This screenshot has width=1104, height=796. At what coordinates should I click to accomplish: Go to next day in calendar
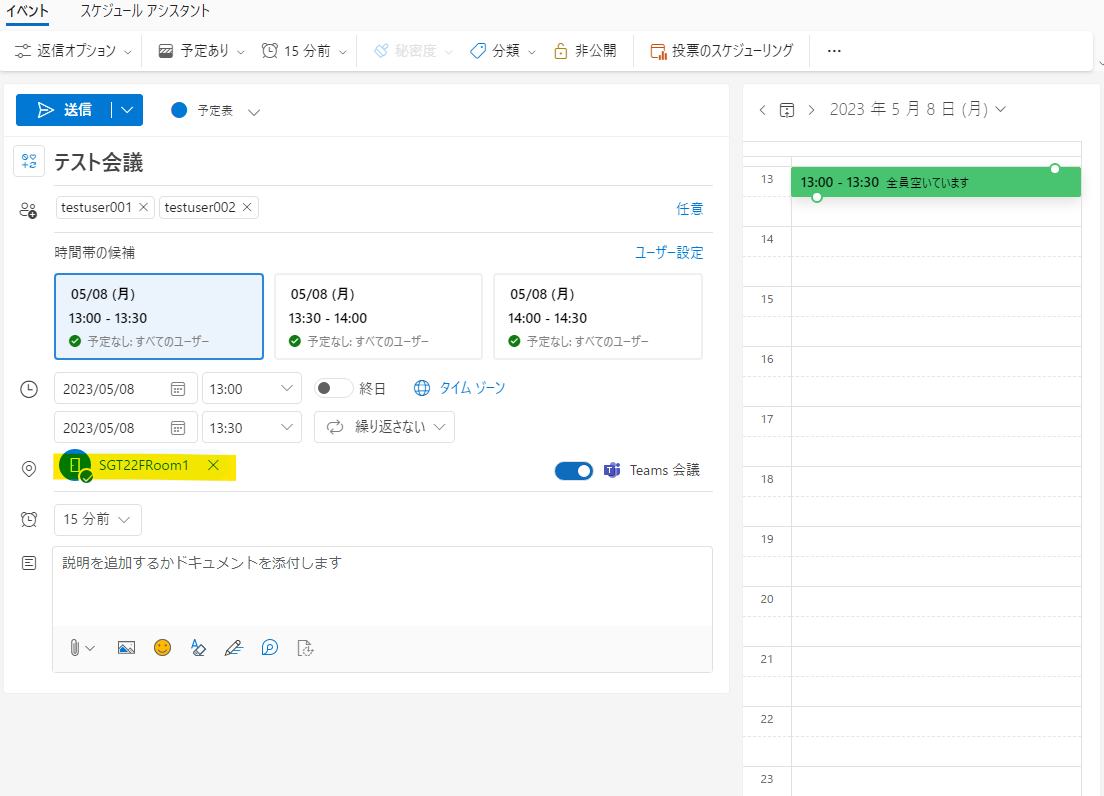[x=812, y=110]
